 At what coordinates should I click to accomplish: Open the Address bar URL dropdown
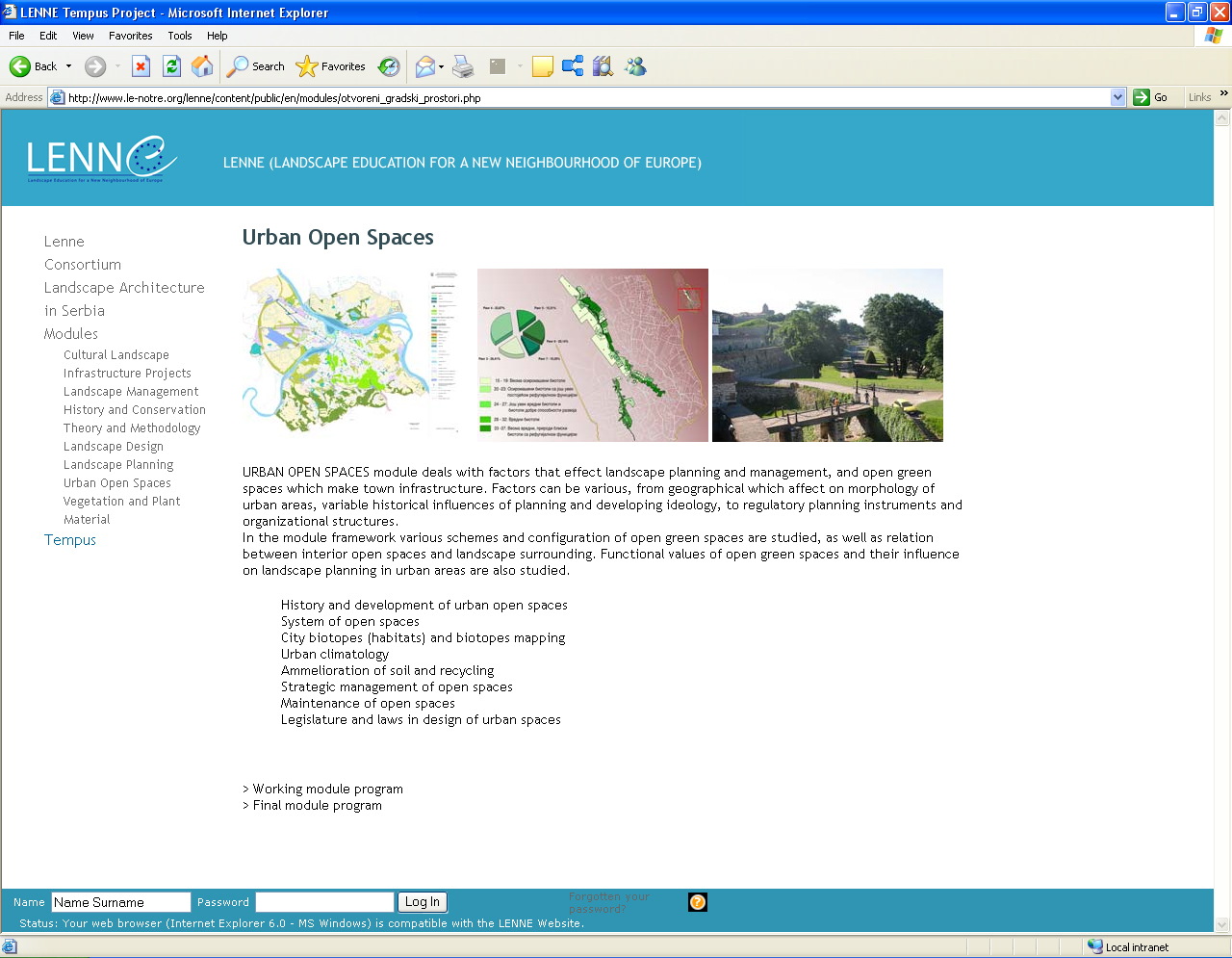pos(1117,97)
